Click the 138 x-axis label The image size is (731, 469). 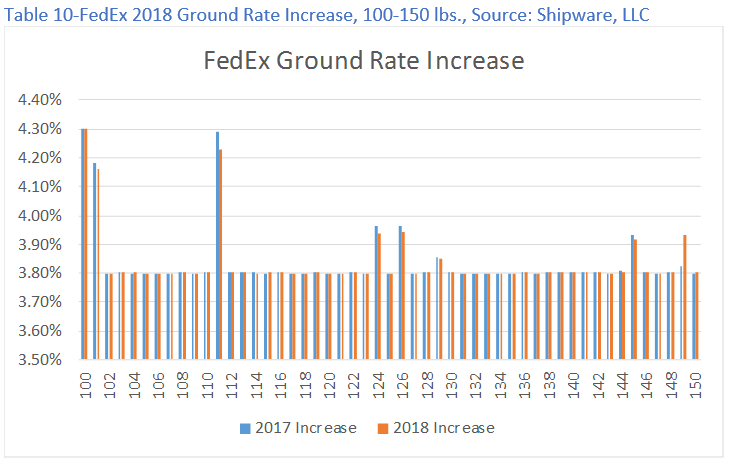(x=549, y=385)
